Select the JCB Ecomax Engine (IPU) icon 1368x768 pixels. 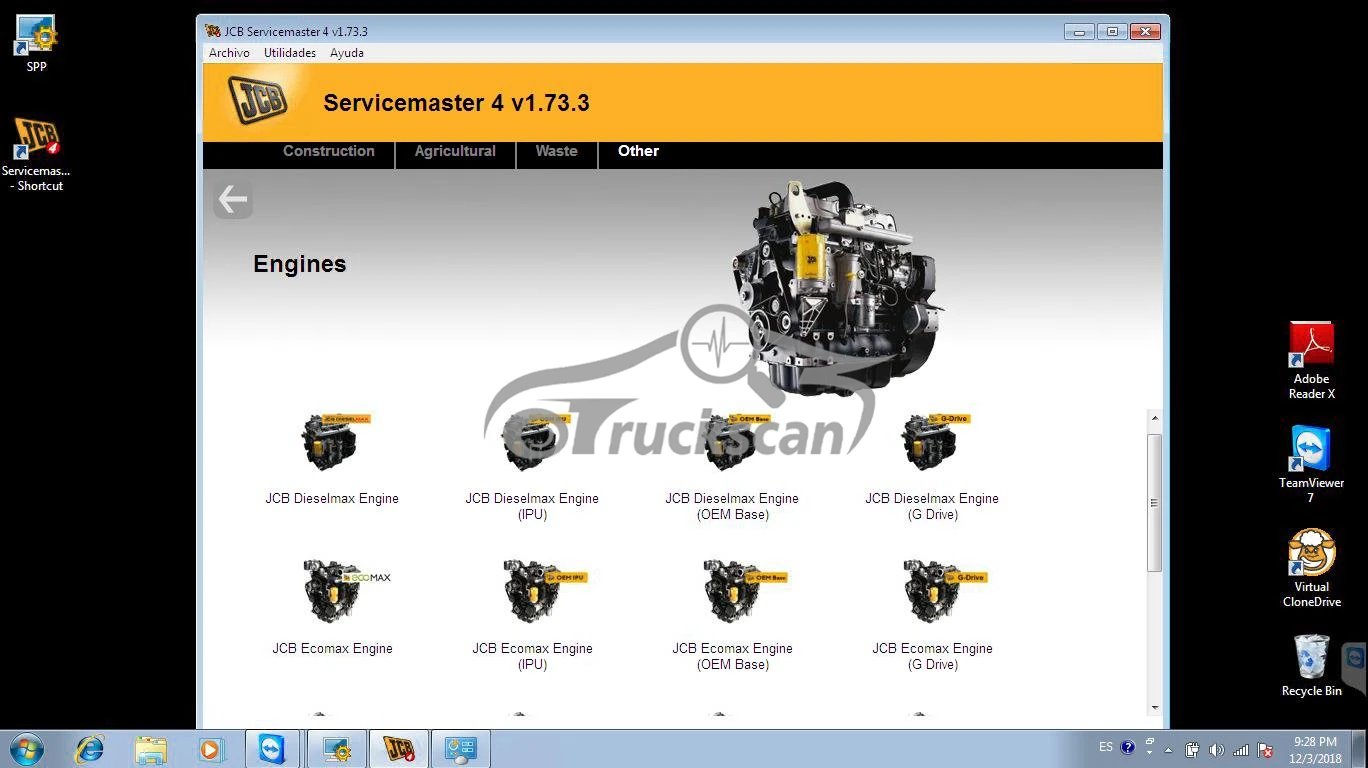(x=543, y=592)
